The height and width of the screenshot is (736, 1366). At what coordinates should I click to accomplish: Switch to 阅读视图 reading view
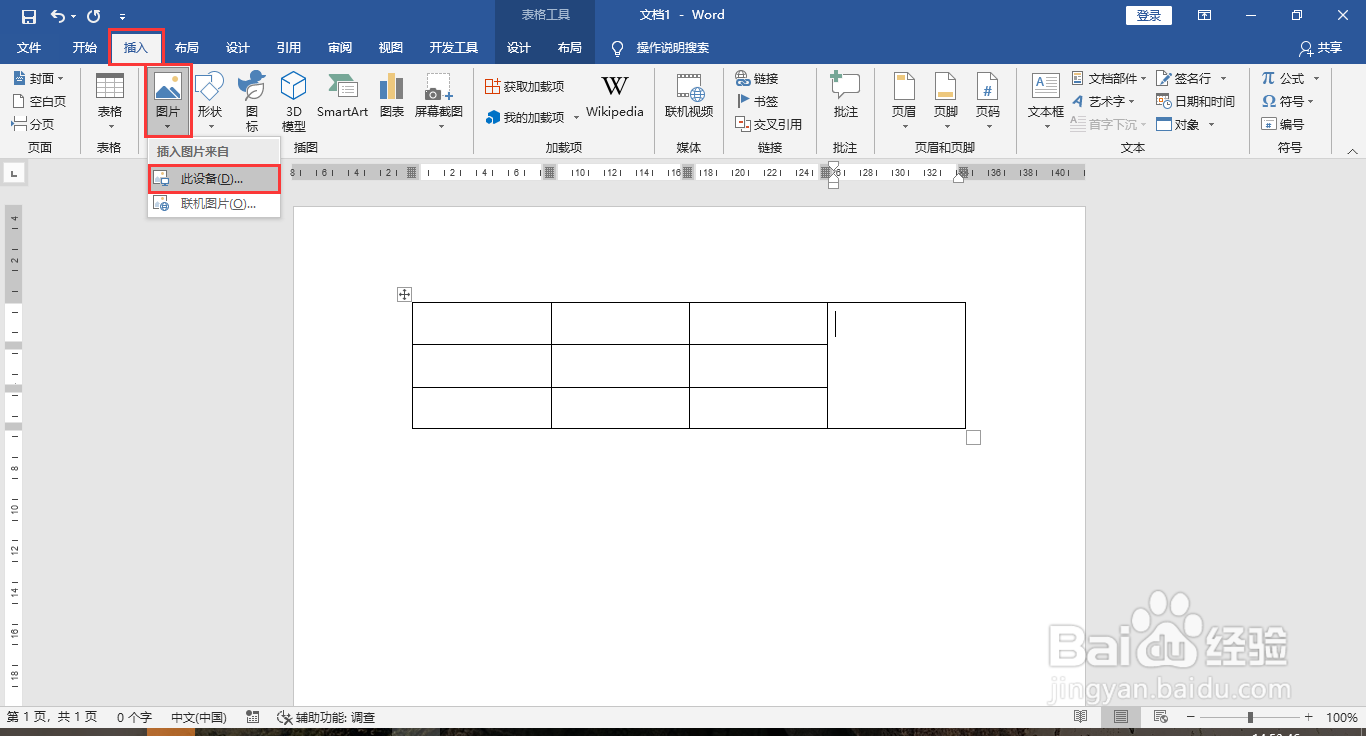click(x=1080, y=716)
